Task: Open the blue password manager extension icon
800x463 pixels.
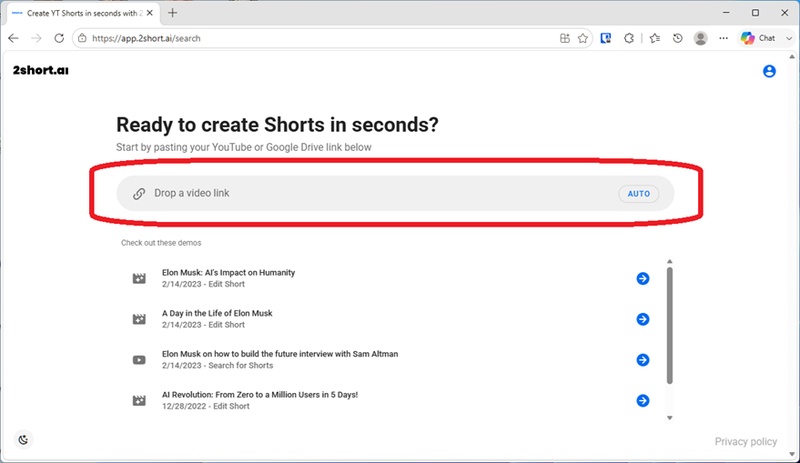Action: click(x=606, y=38)
